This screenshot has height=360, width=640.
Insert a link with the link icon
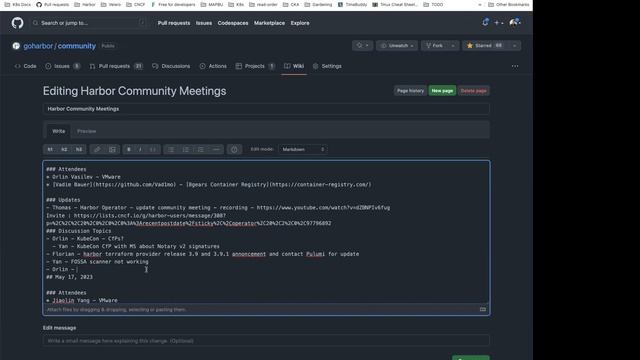[97, 149]
